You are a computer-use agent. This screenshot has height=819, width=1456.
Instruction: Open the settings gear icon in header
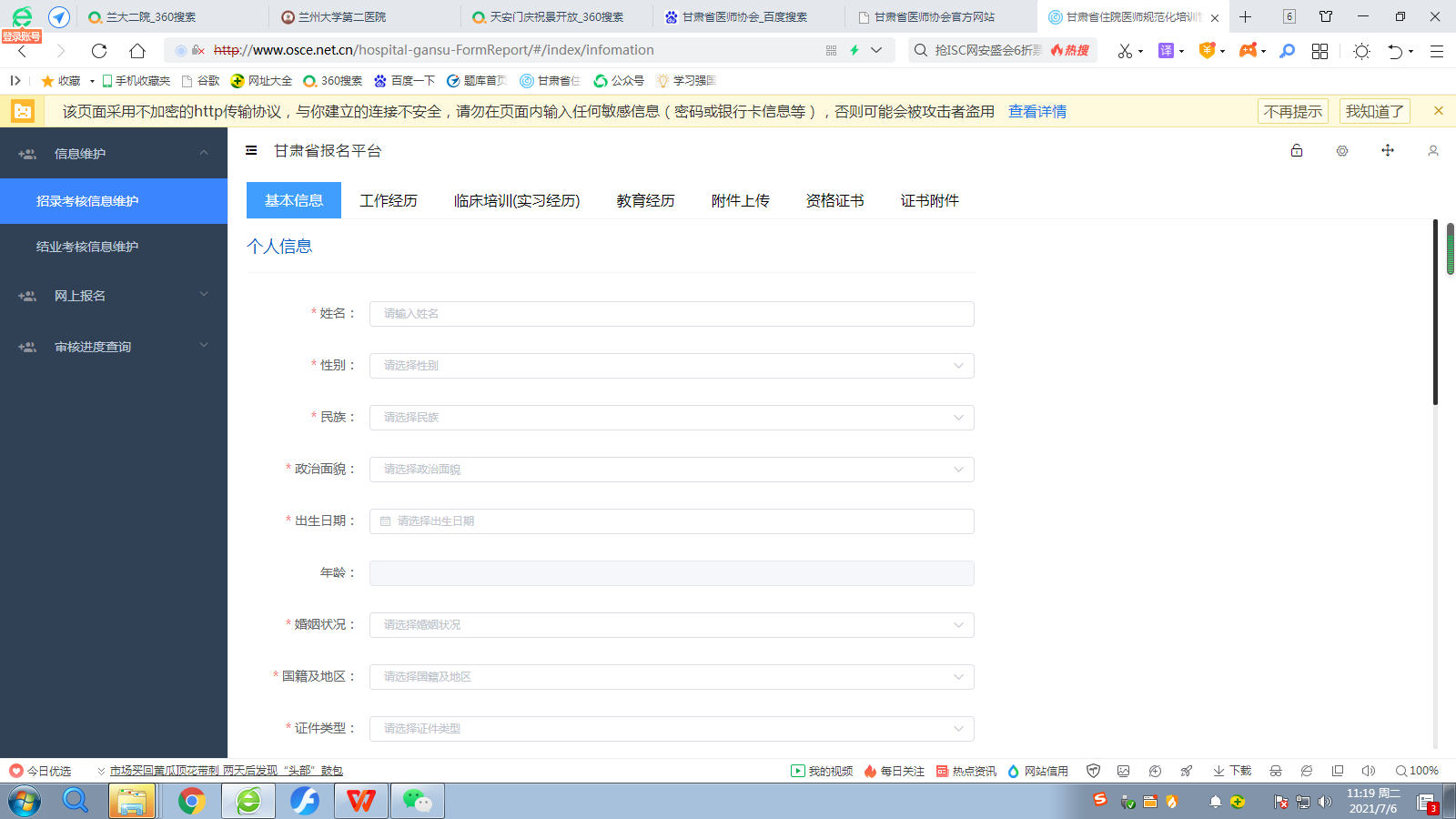[1342, 151]
